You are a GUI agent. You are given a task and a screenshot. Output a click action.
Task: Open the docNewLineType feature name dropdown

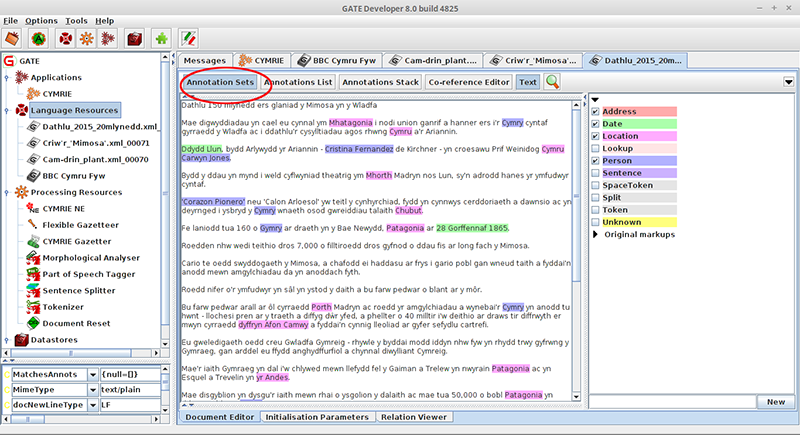[93, 405]
